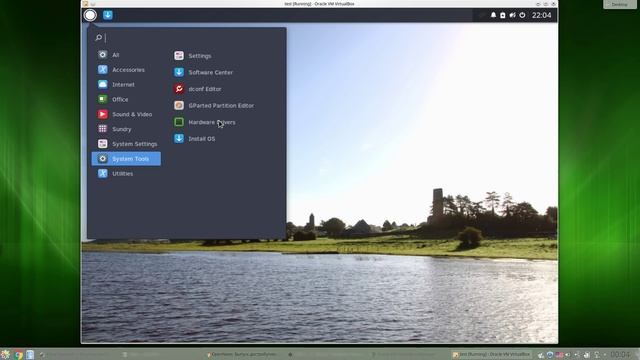The height and width of the screenshot is (360, 640).
Task: Select the Sound & Video category
Action: tap(126, 114)
